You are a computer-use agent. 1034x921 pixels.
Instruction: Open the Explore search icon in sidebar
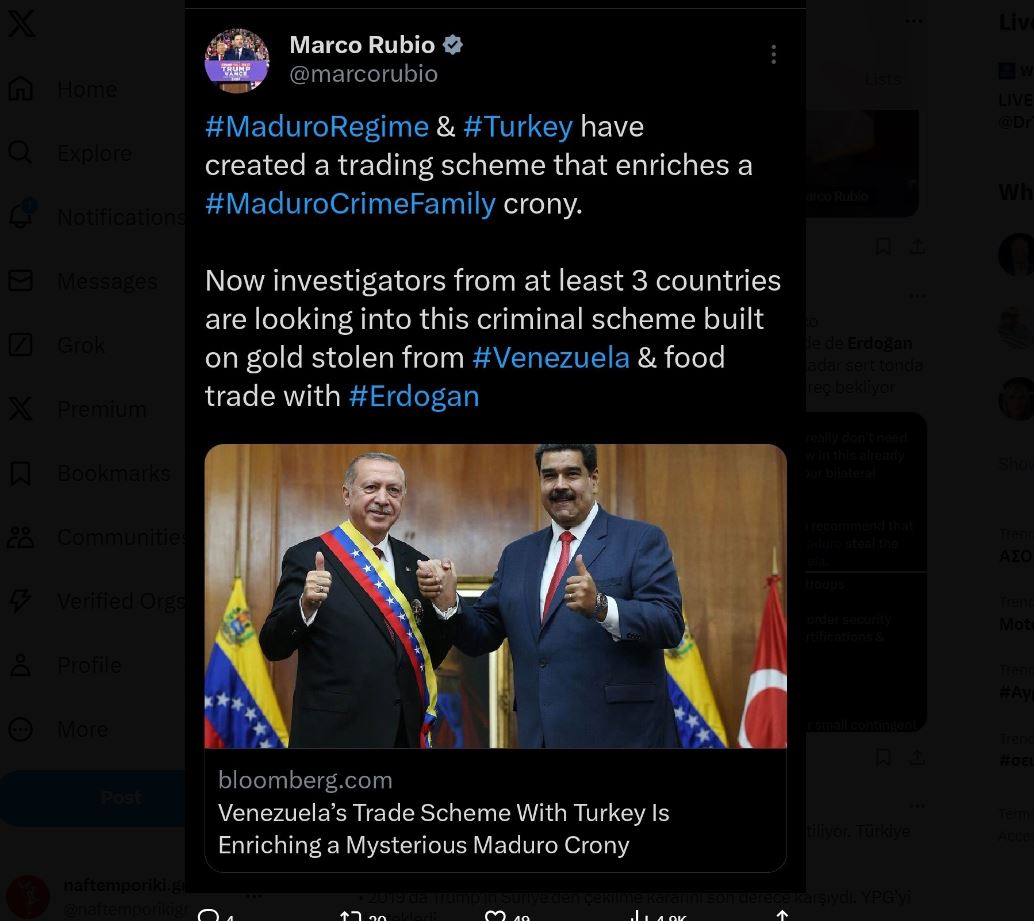pos(20,152)
